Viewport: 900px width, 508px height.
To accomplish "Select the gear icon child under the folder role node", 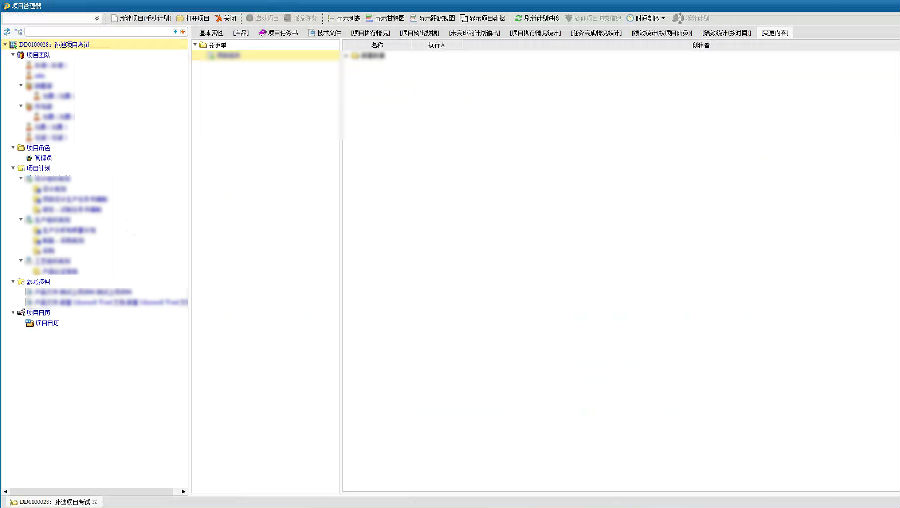I will 39,158.
